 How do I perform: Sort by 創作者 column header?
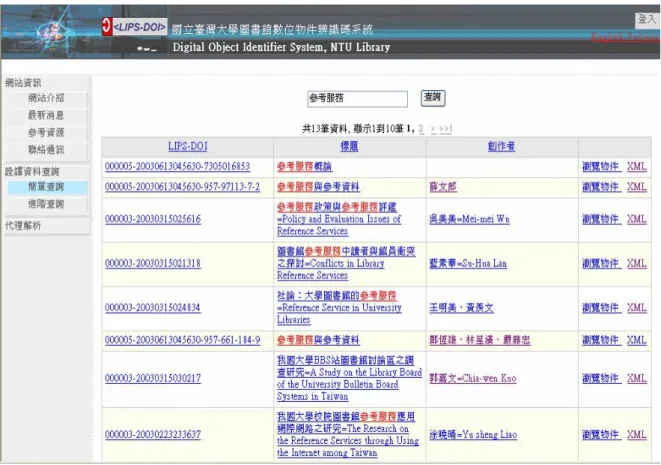pyautogui.click(x=501, y=146)
